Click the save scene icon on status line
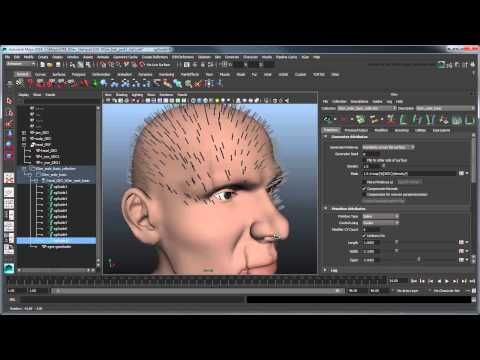This screenshot has width=480, height=360. point(58,65)
